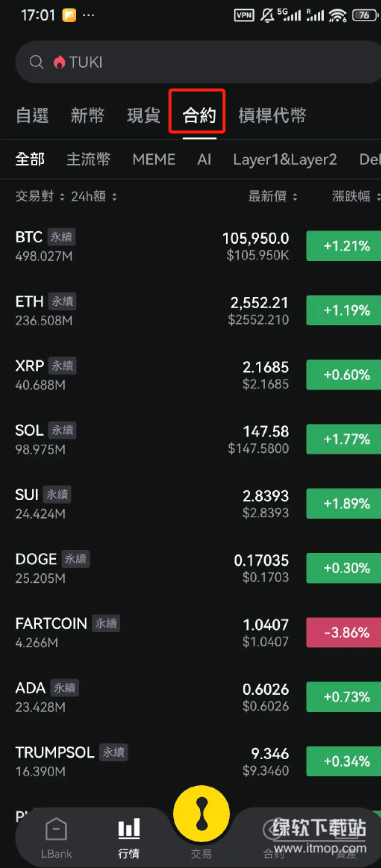Tap BTC +1.21% change button
This screenshot has width=381, height=868.
[343, 246]
